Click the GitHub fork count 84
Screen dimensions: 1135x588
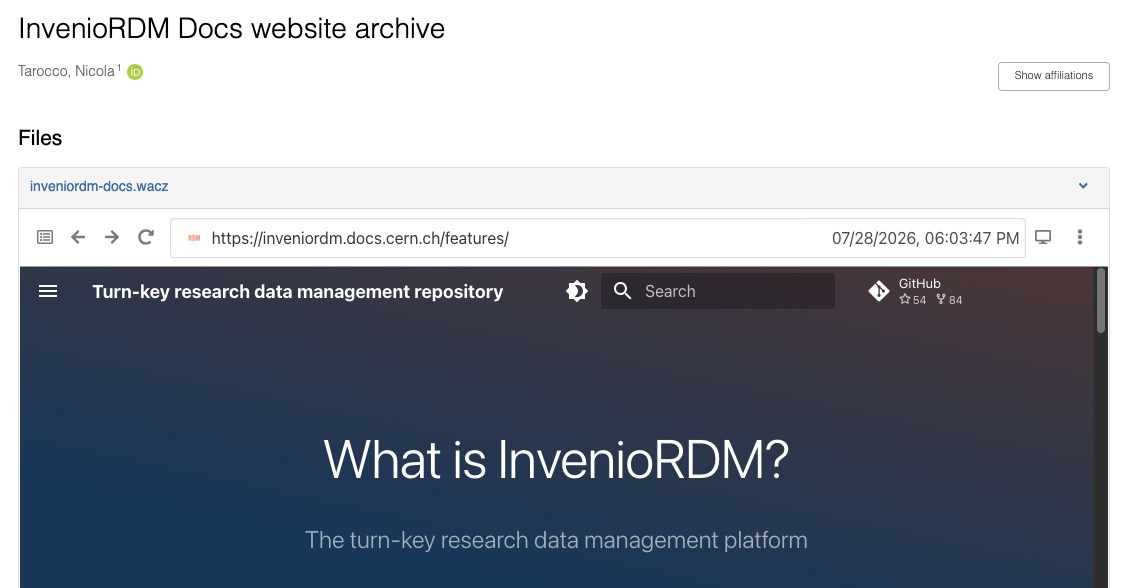[x=949, y=300]
